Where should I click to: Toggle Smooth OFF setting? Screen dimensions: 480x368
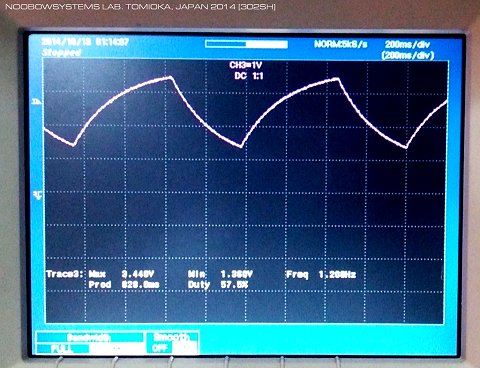click(x=159, y=348)
